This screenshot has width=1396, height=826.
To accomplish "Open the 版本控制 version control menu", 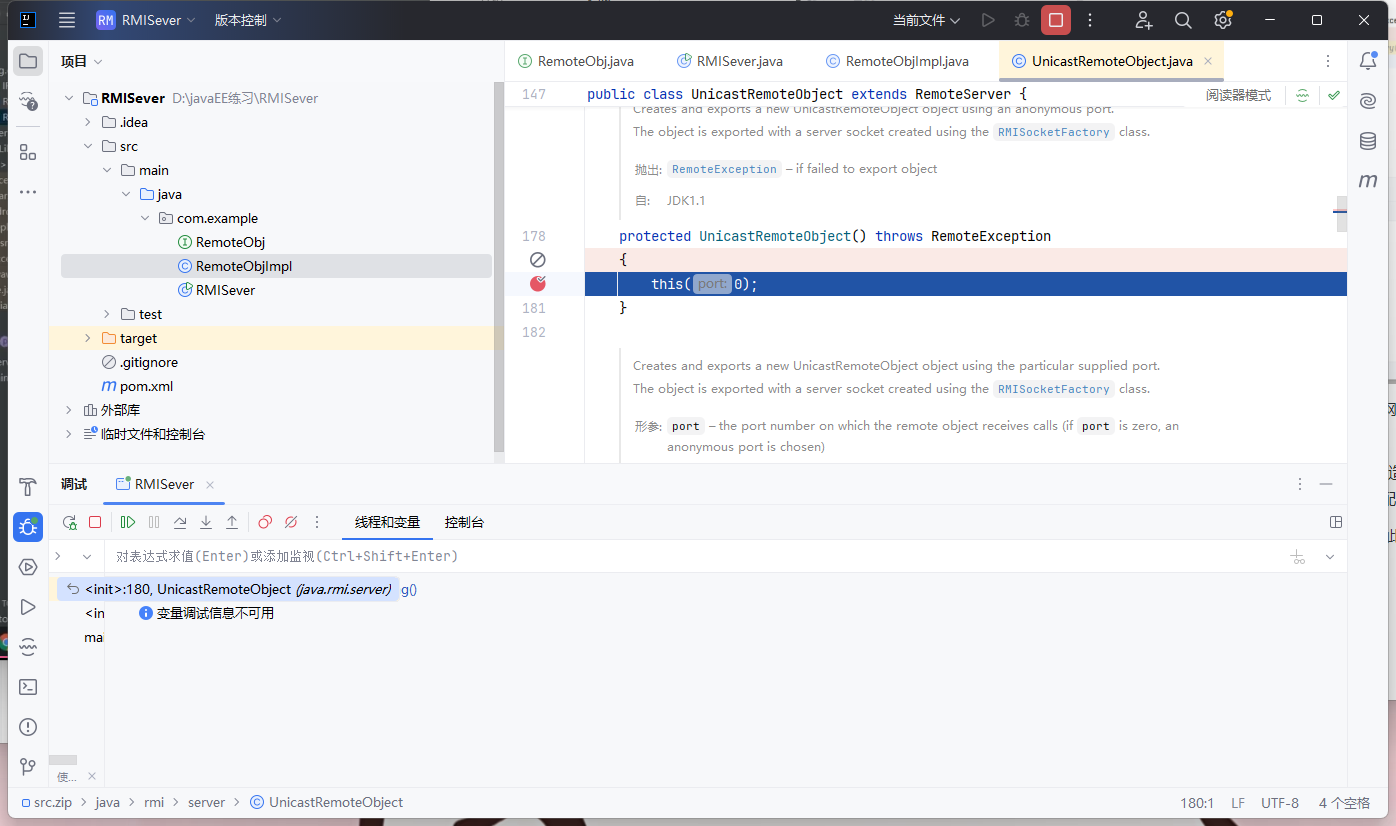I will point(247,20).
